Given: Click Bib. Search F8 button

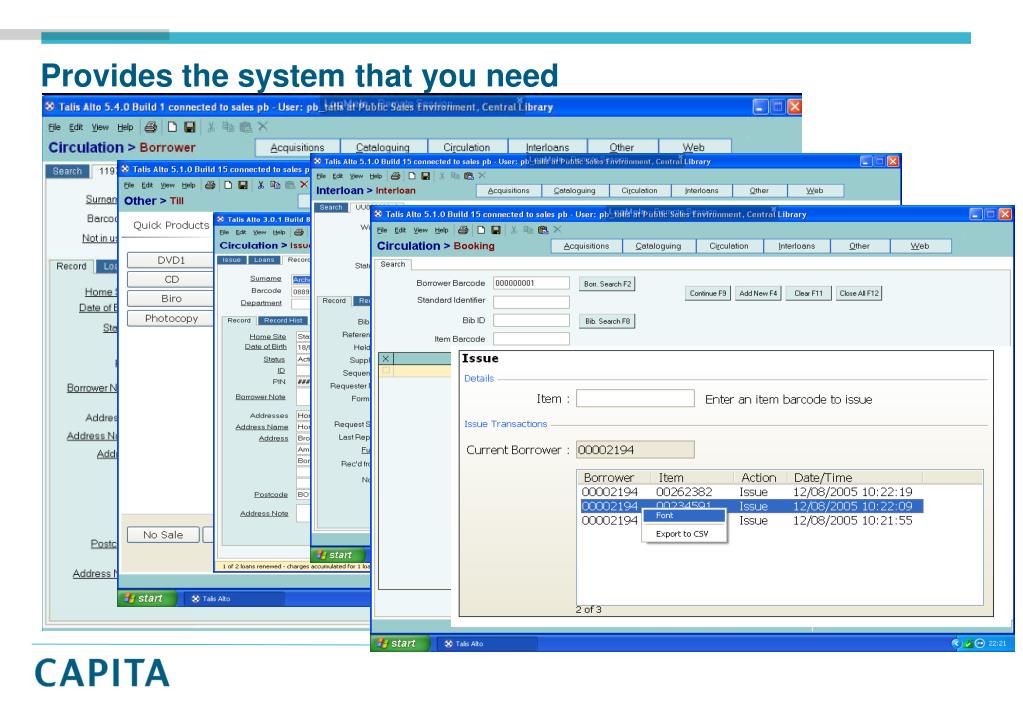Looking at the screenshot, I should point(607,321).
